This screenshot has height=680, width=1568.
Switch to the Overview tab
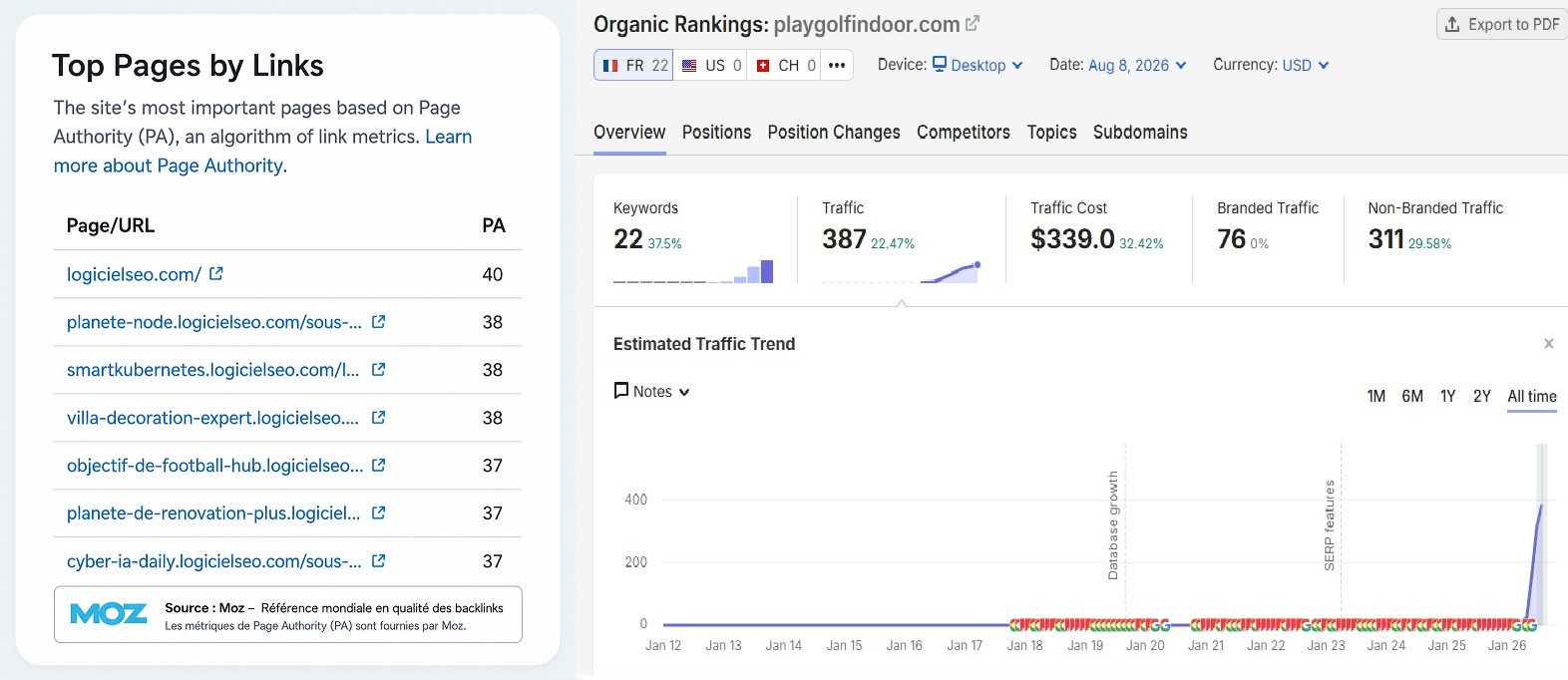click(x=629, y=133)
